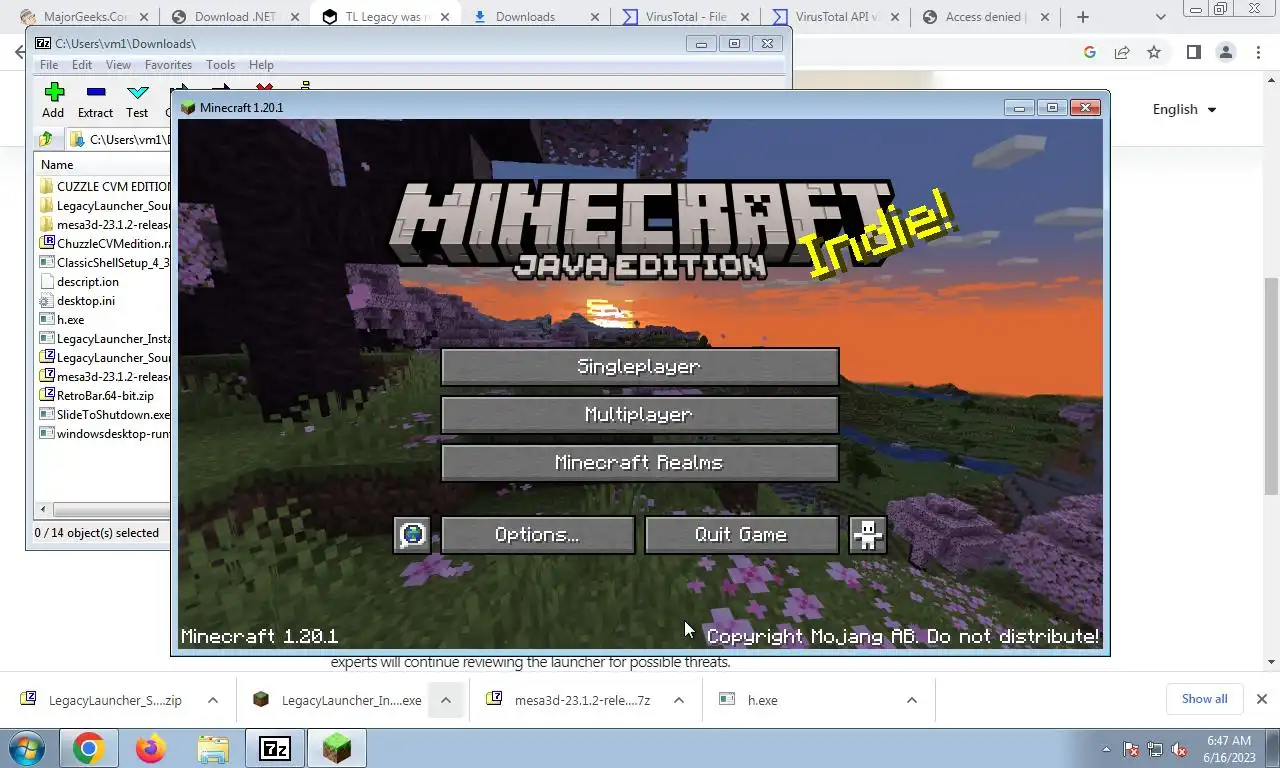Go up one folder in 7-Zip

point(46,140)
